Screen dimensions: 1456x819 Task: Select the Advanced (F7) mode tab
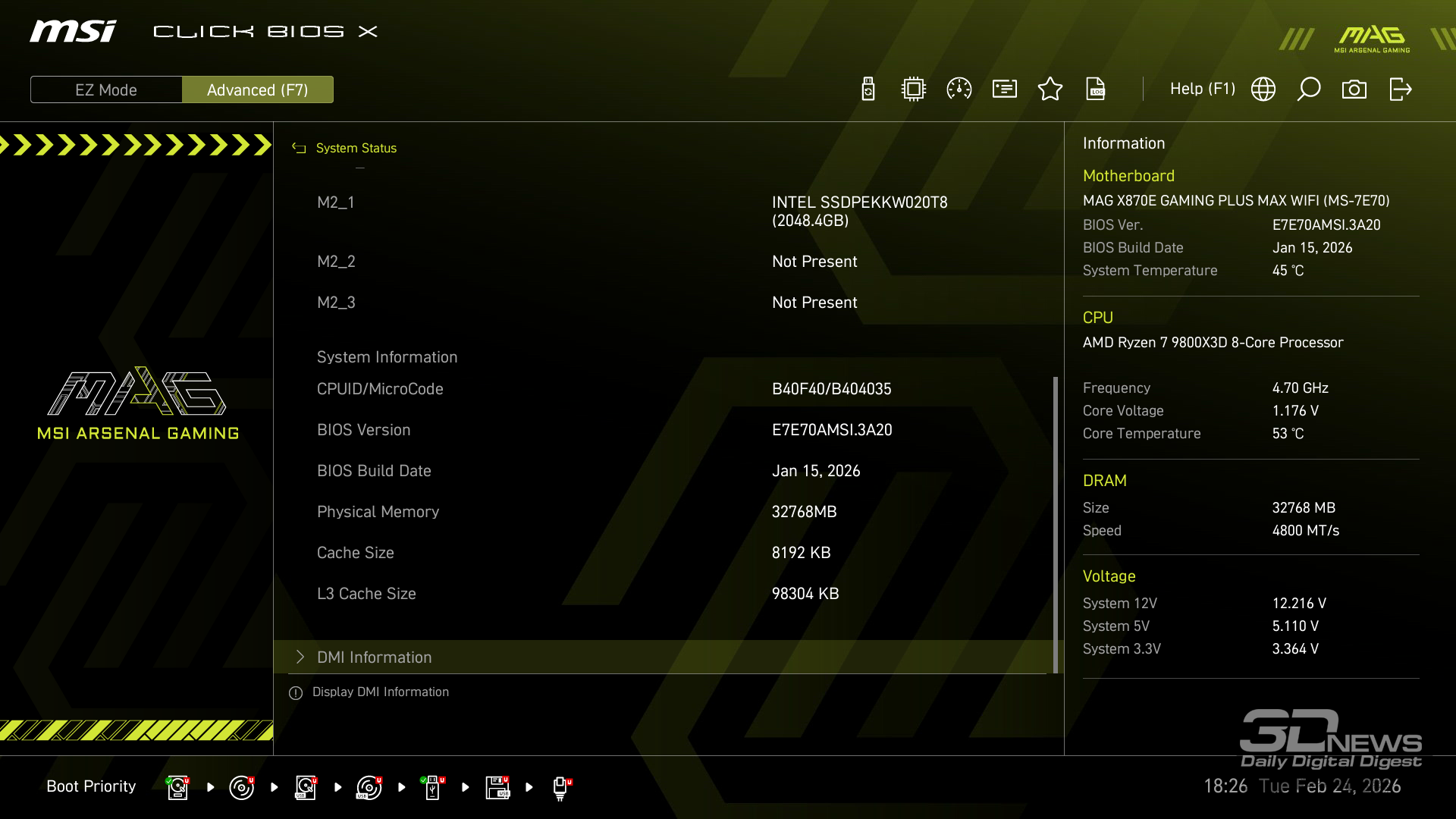258,89
